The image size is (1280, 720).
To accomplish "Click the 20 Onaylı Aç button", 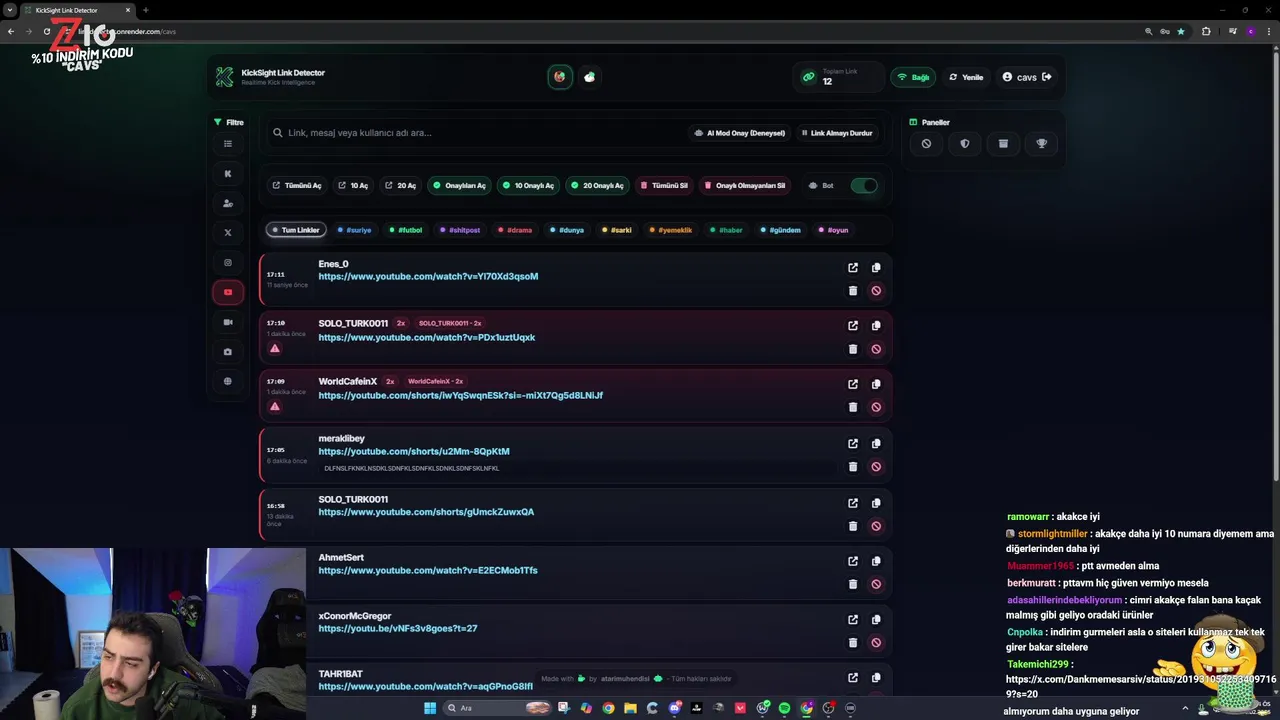I will [x=597, y=186].
